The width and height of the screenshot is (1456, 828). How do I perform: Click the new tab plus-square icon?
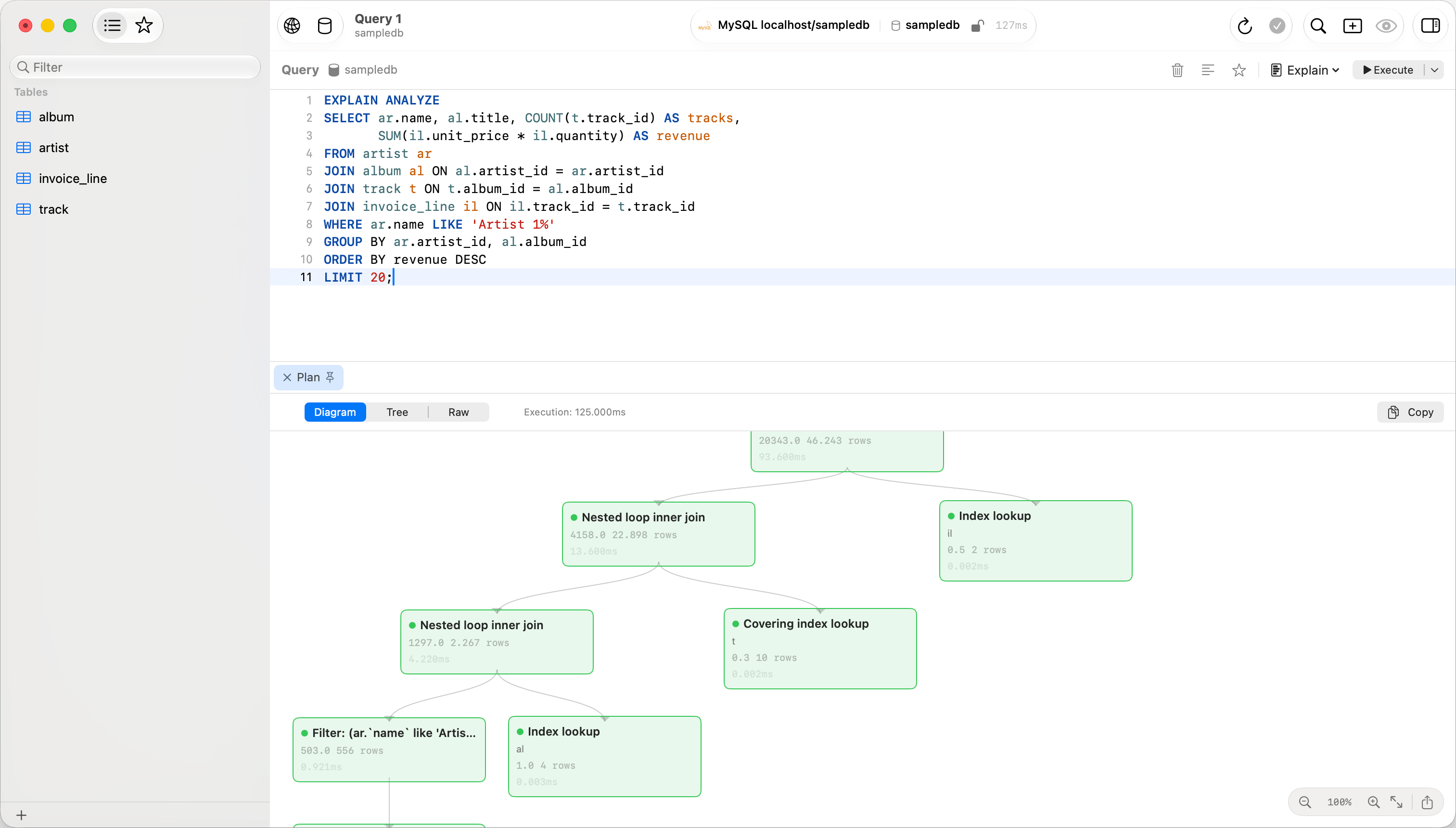1352,26
